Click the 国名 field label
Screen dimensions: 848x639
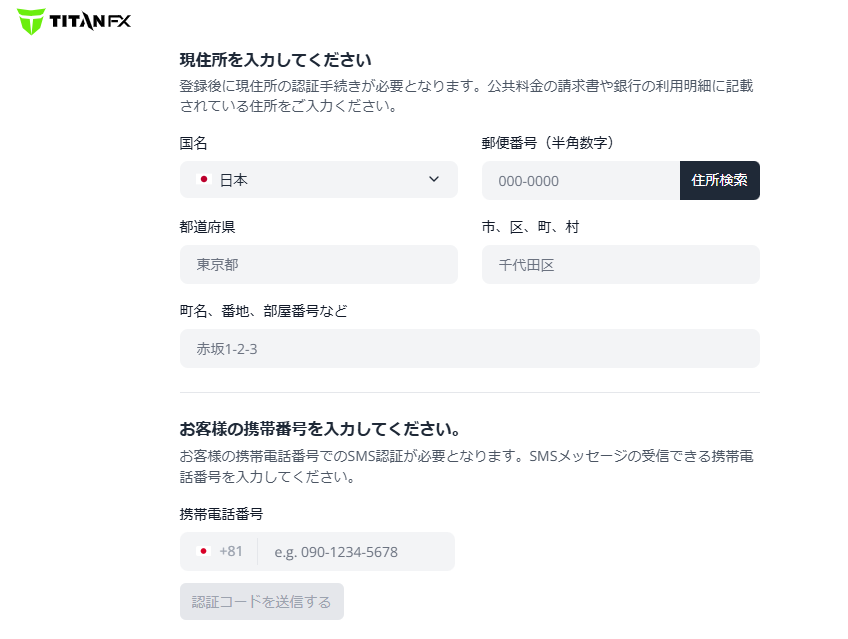194,143
